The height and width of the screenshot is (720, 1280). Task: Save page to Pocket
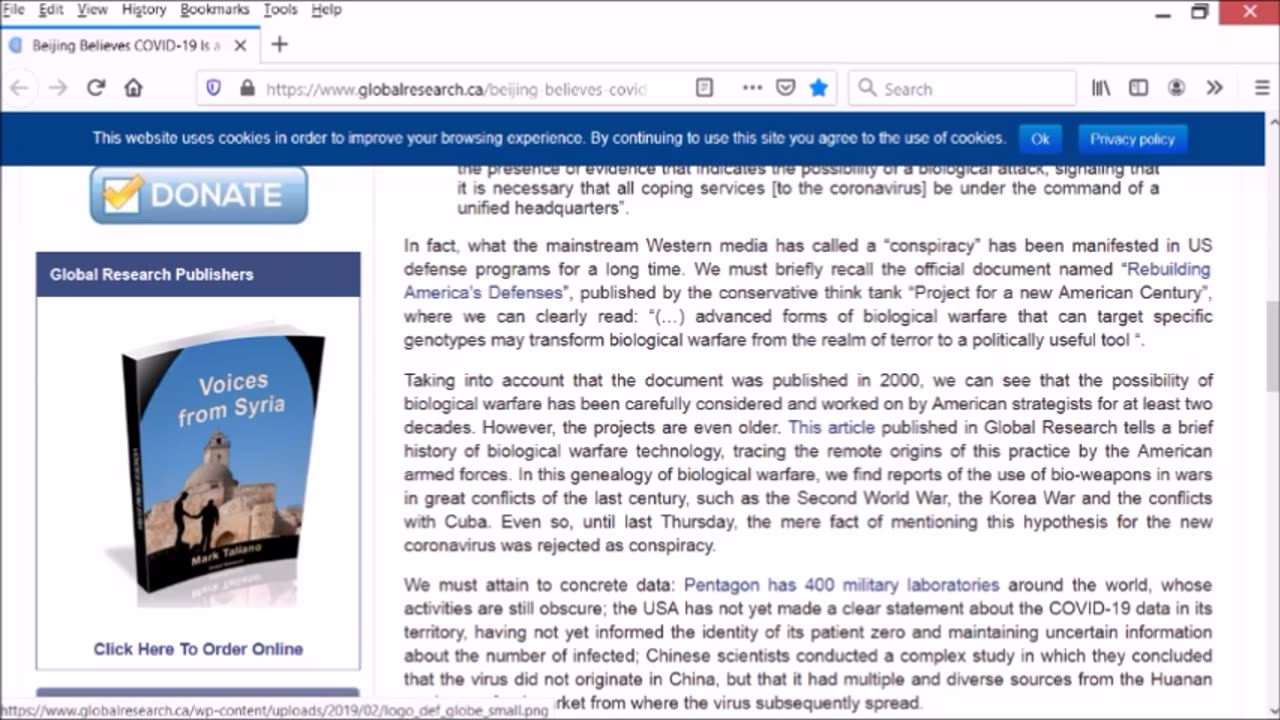pos(786,88)
